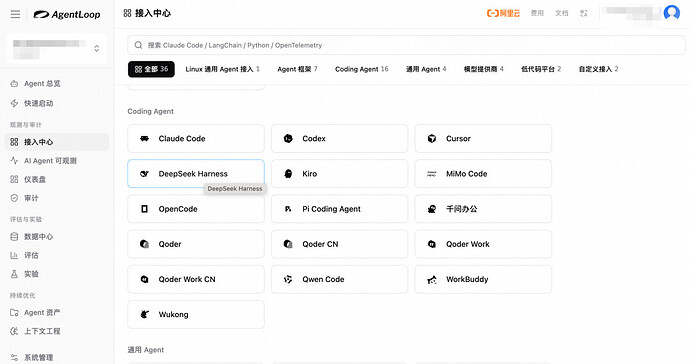Open the user avatar menu
Screen dimensions: 690x364
coord(672,13)
